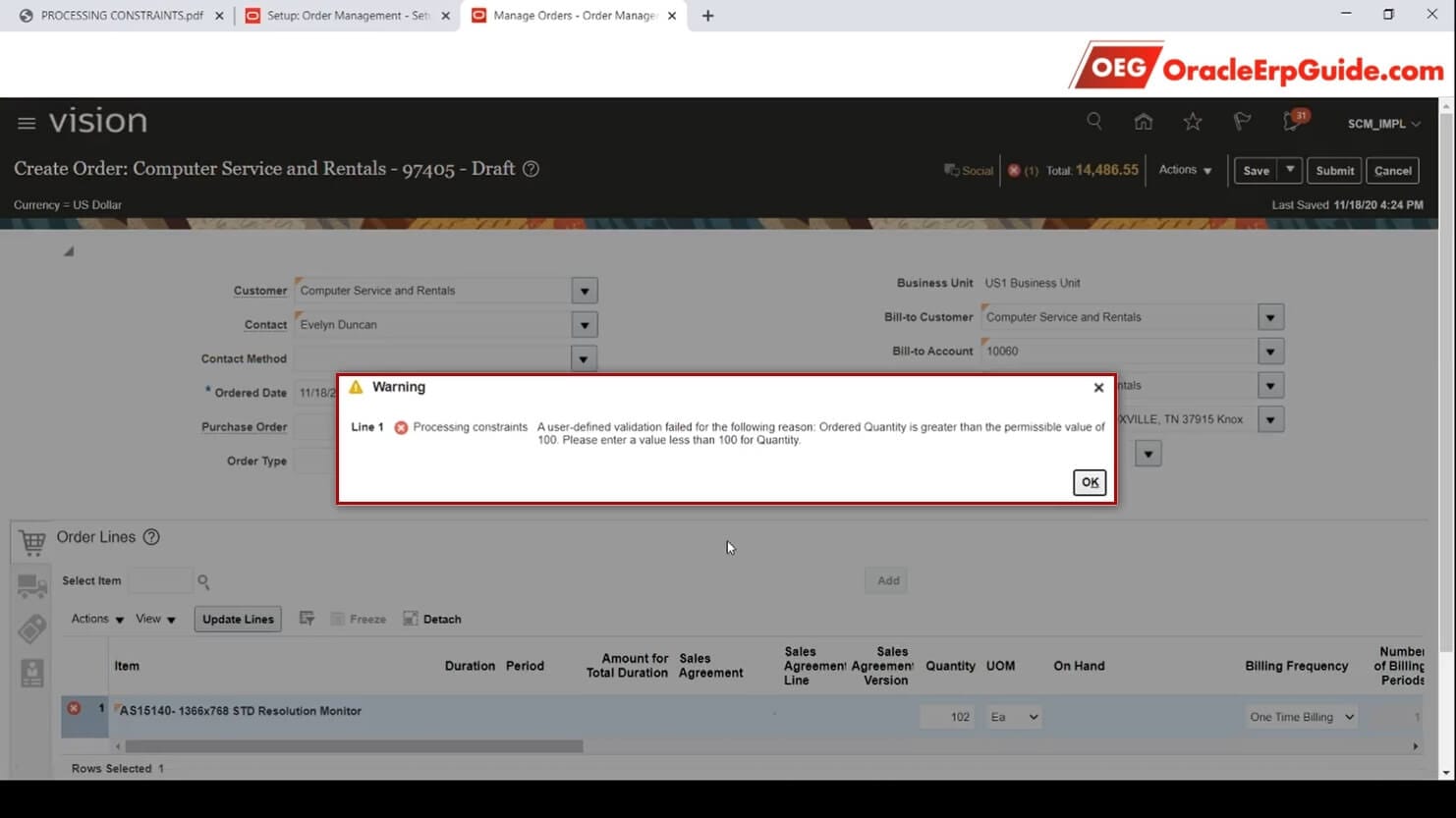Click Freeze columns toolbar item
This screenshot has height=818, width=1456.
[x=358, y=619]
